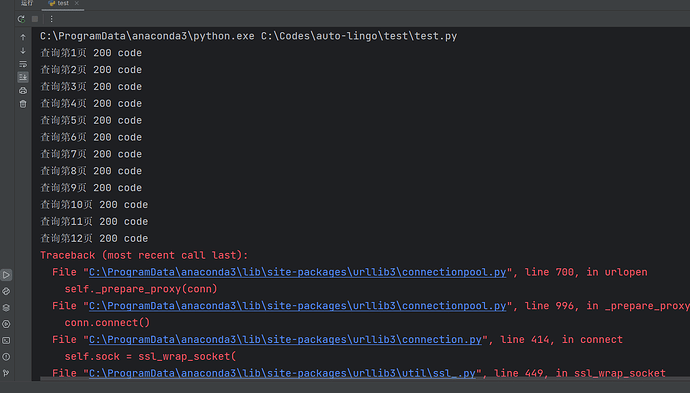Click the '查询第7页 200 code' output line

(x=91, y=154)
